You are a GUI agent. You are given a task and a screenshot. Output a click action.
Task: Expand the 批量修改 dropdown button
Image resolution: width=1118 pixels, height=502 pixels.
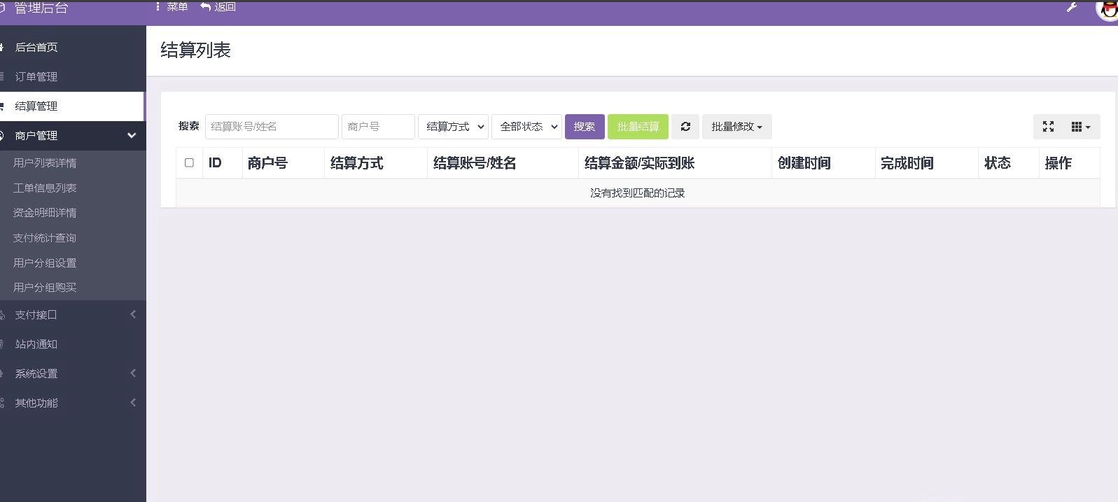(737, 127)
